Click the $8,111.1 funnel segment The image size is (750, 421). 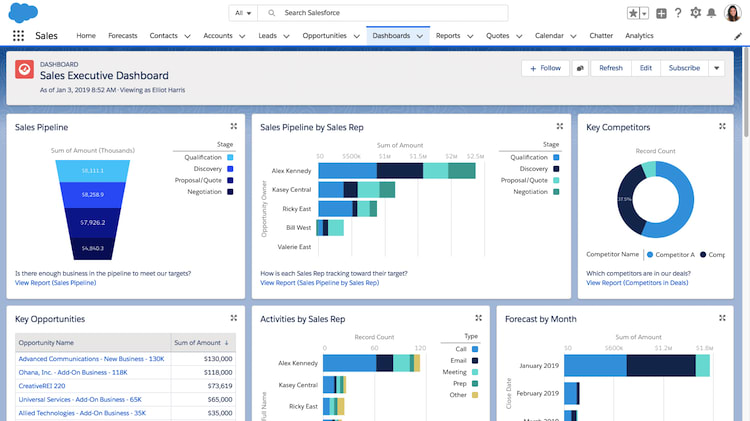pos(92,171)
